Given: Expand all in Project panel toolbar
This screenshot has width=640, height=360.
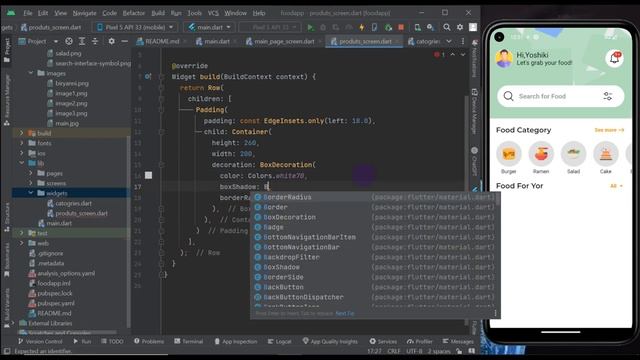Looking at the screenshot, I should pyautogui.click(x=82, y=41).
